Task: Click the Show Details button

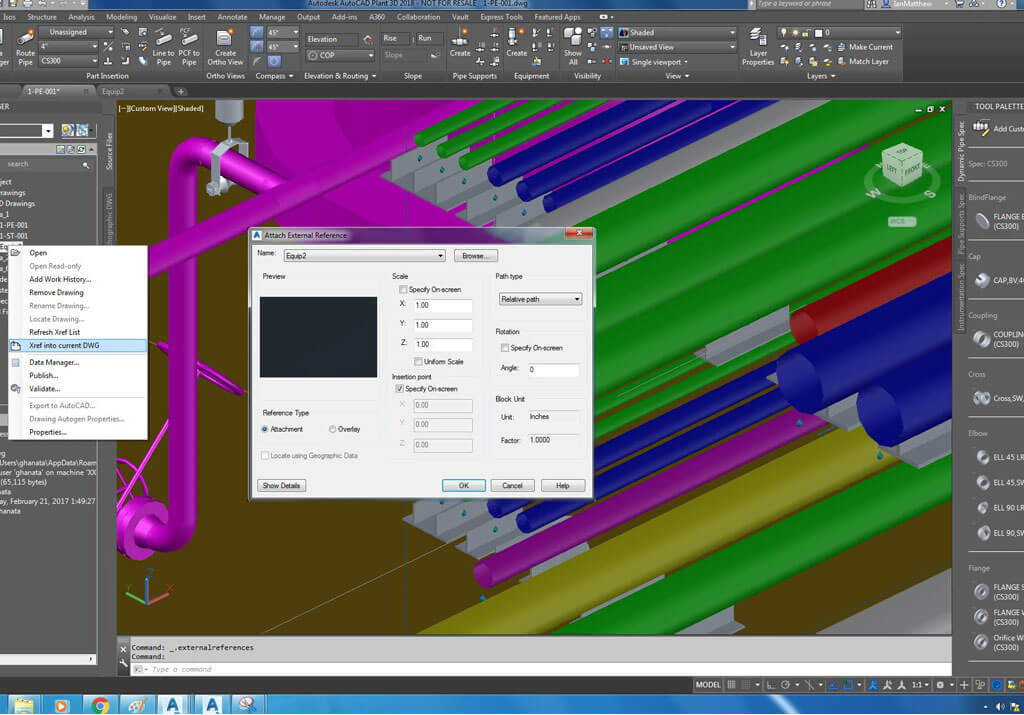Action: [x=281, y=485]
